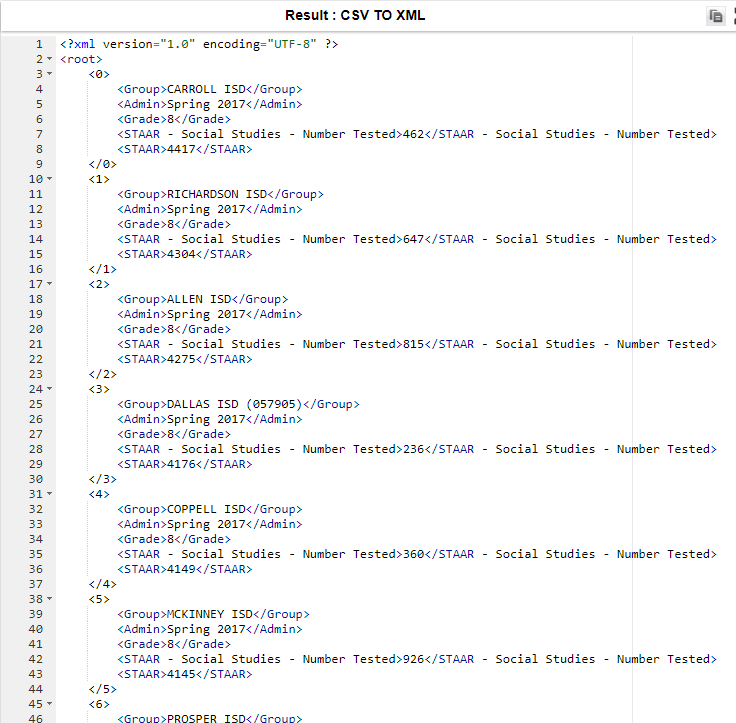
Task: Collapse the <4> node on line 31
Action: (49, 494)
